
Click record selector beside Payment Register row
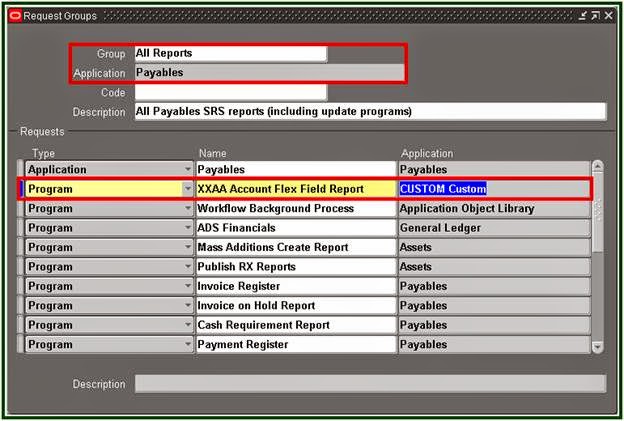pos(20,345)
